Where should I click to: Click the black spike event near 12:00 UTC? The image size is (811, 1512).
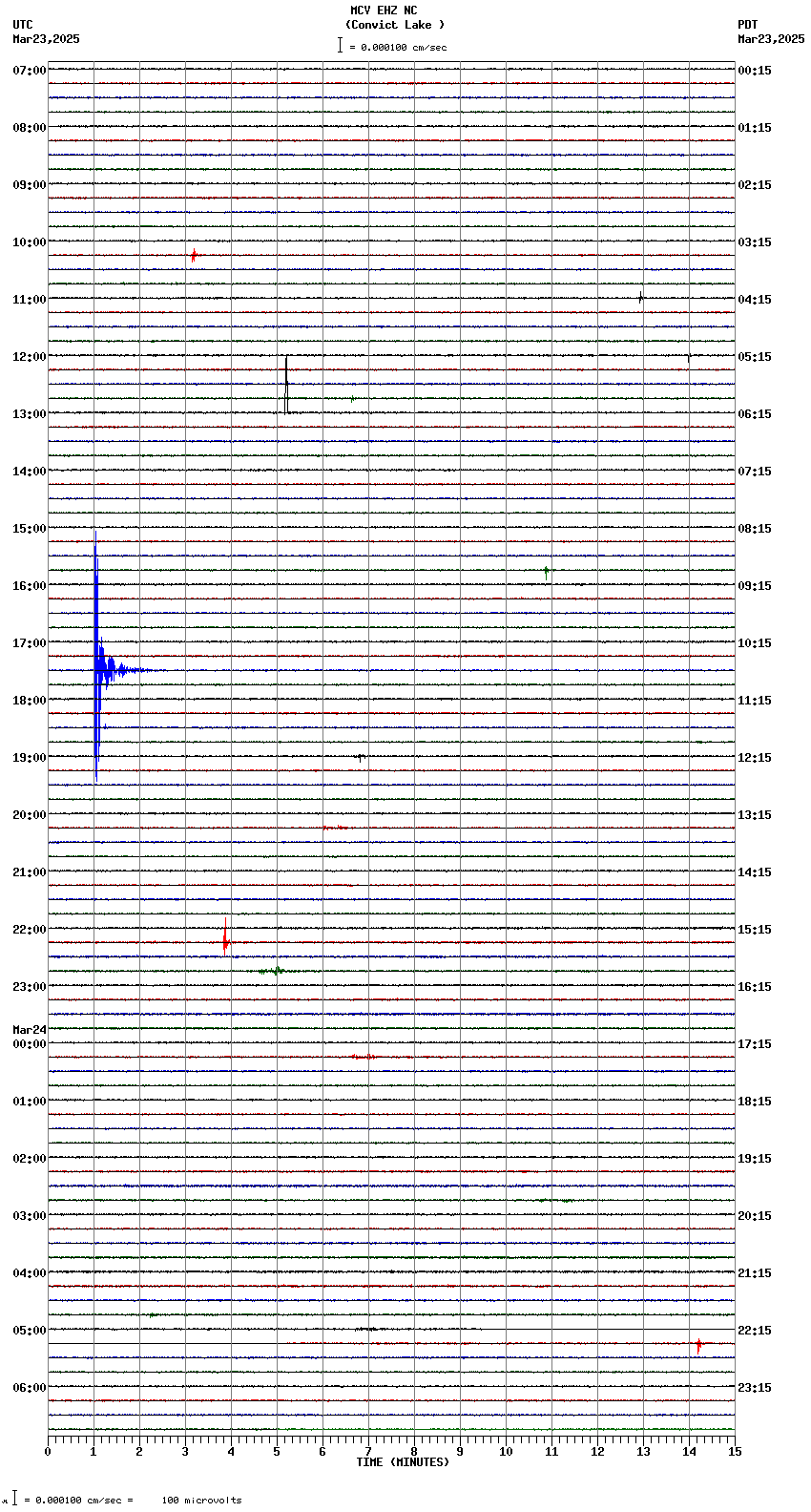[286, 384]
